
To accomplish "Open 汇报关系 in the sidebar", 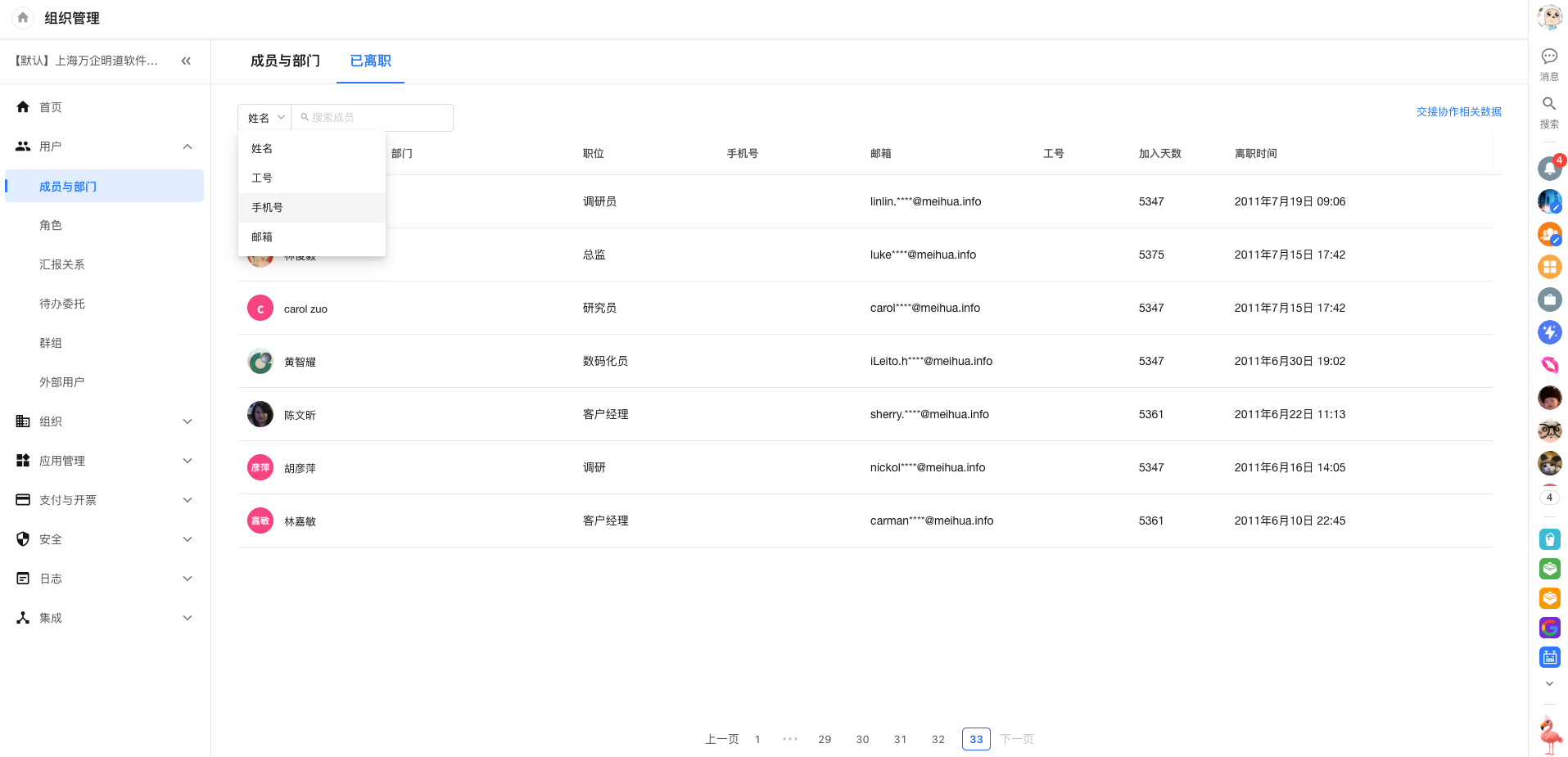I will click(x=62, y=264).
